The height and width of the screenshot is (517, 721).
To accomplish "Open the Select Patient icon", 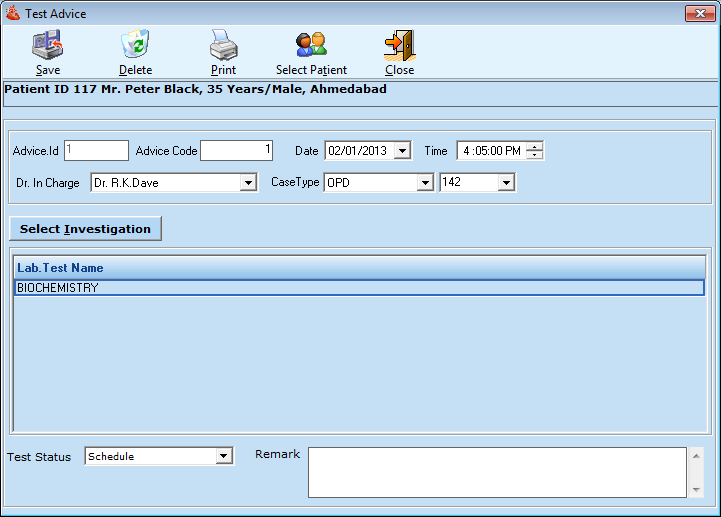I will [x=311, y=46].
